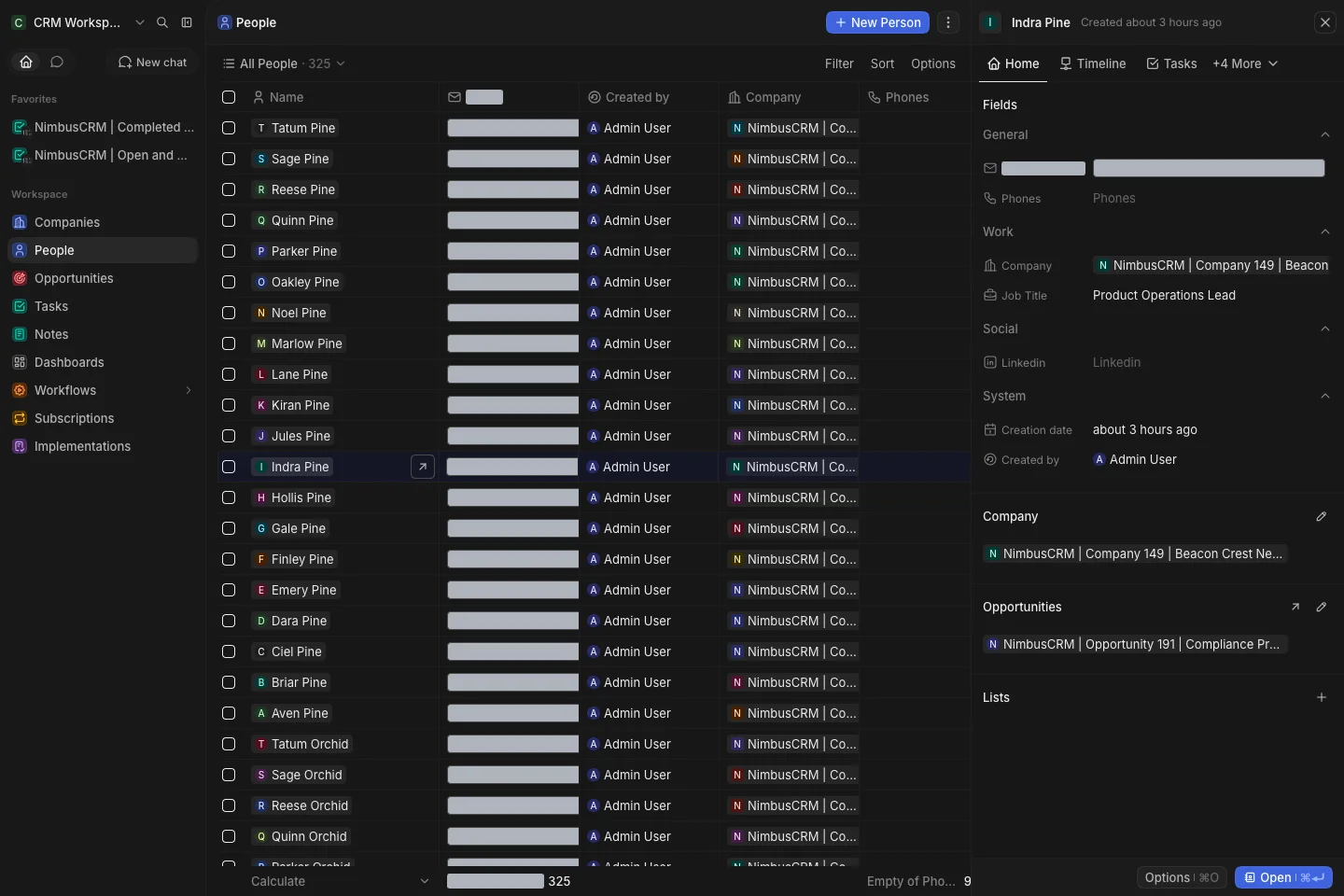Open NimbusCRM Opportunity 191 chip
The image size is (1344, 896).
[x=1136, y=644]
